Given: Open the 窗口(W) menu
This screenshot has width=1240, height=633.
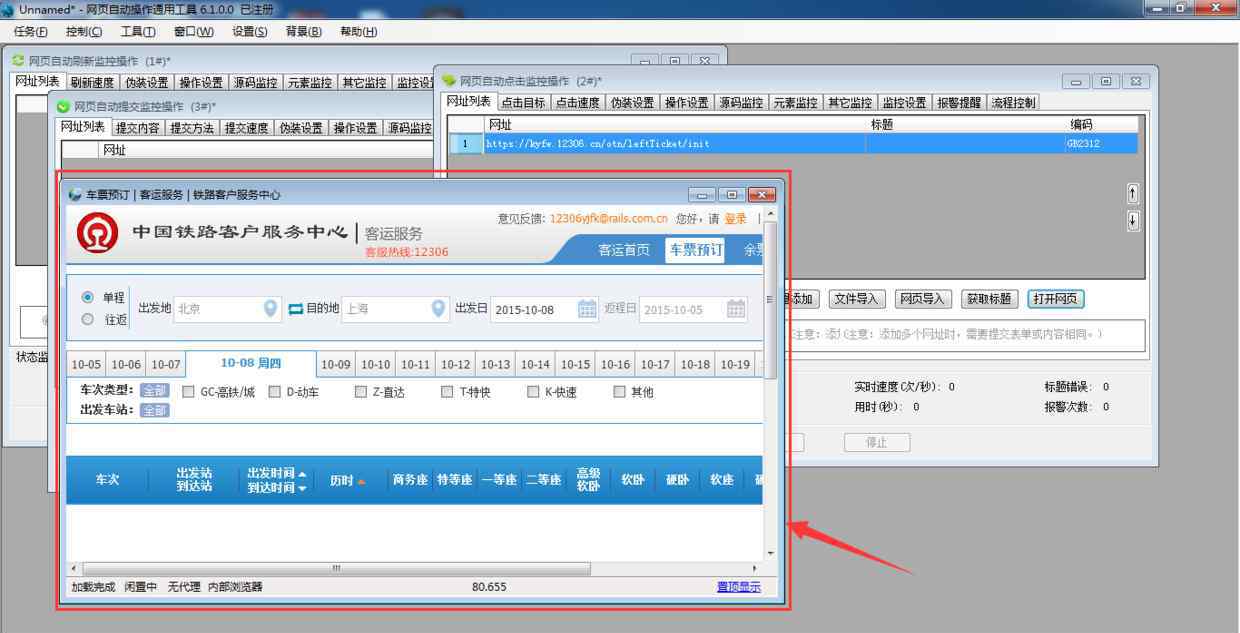Looking at the screenshot, I should pyautogui.click(x=193, y=31).
